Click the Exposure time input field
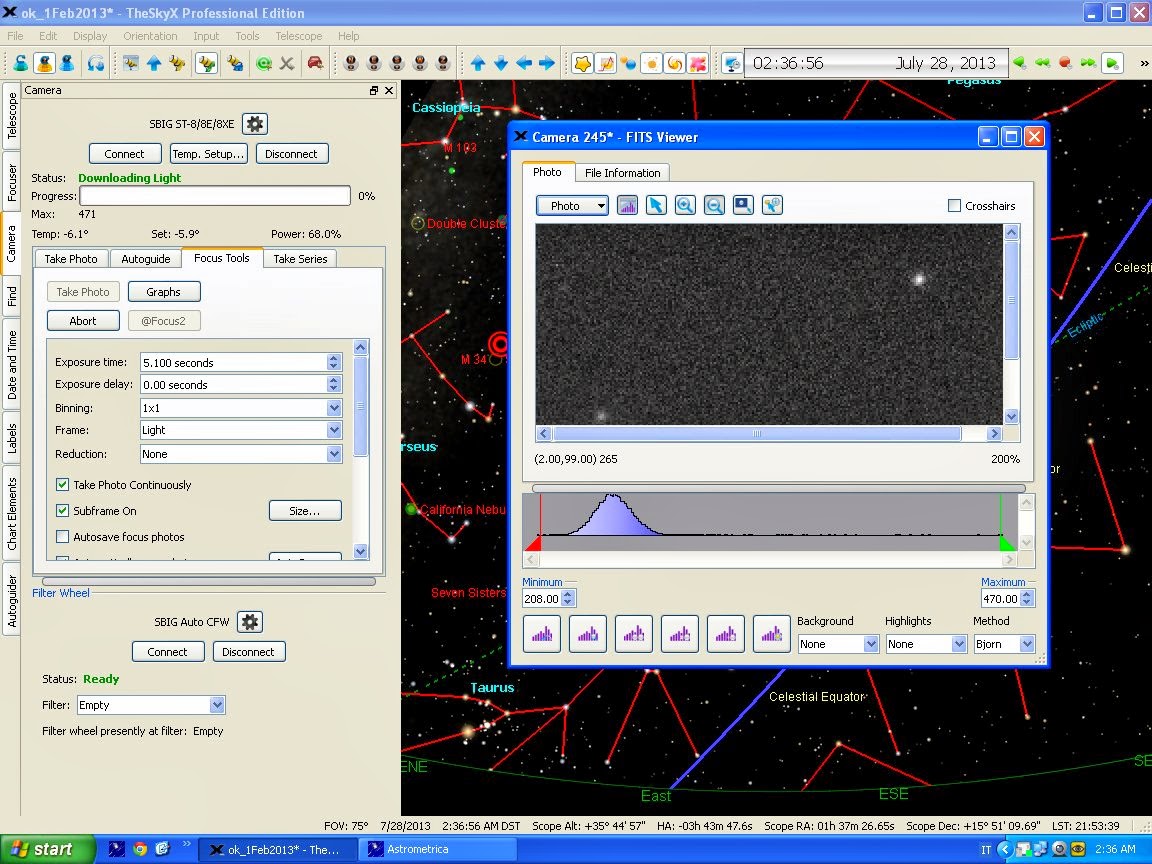Screen dimensions: 1152x864 click(233, 362)
